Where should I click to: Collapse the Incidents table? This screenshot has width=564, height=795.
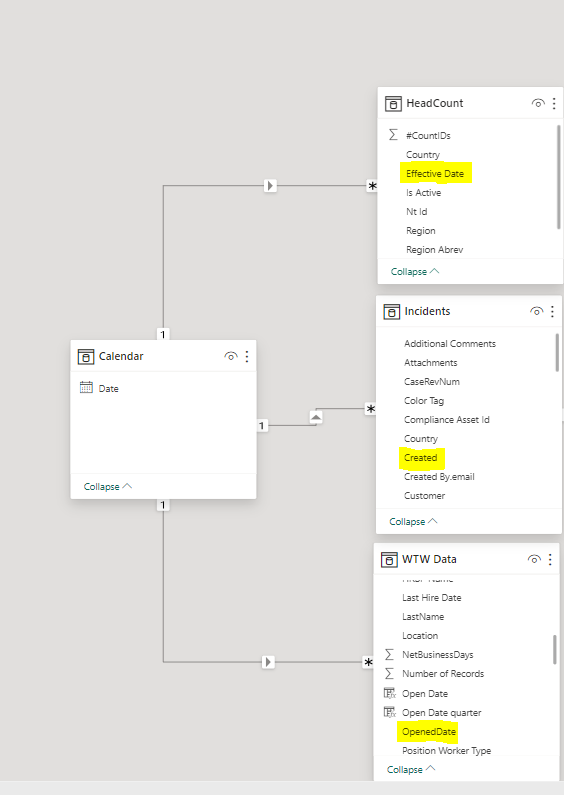click(x=413, y=521)
